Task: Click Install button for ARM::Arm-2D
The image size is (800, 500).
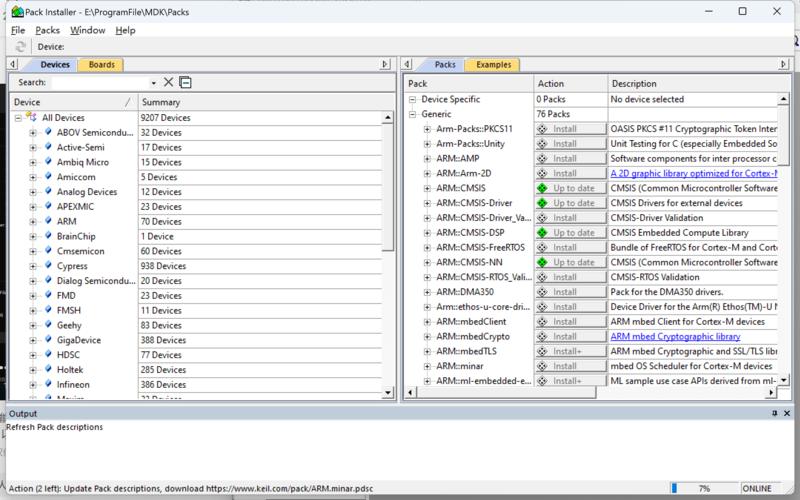Action: point(571,173)
